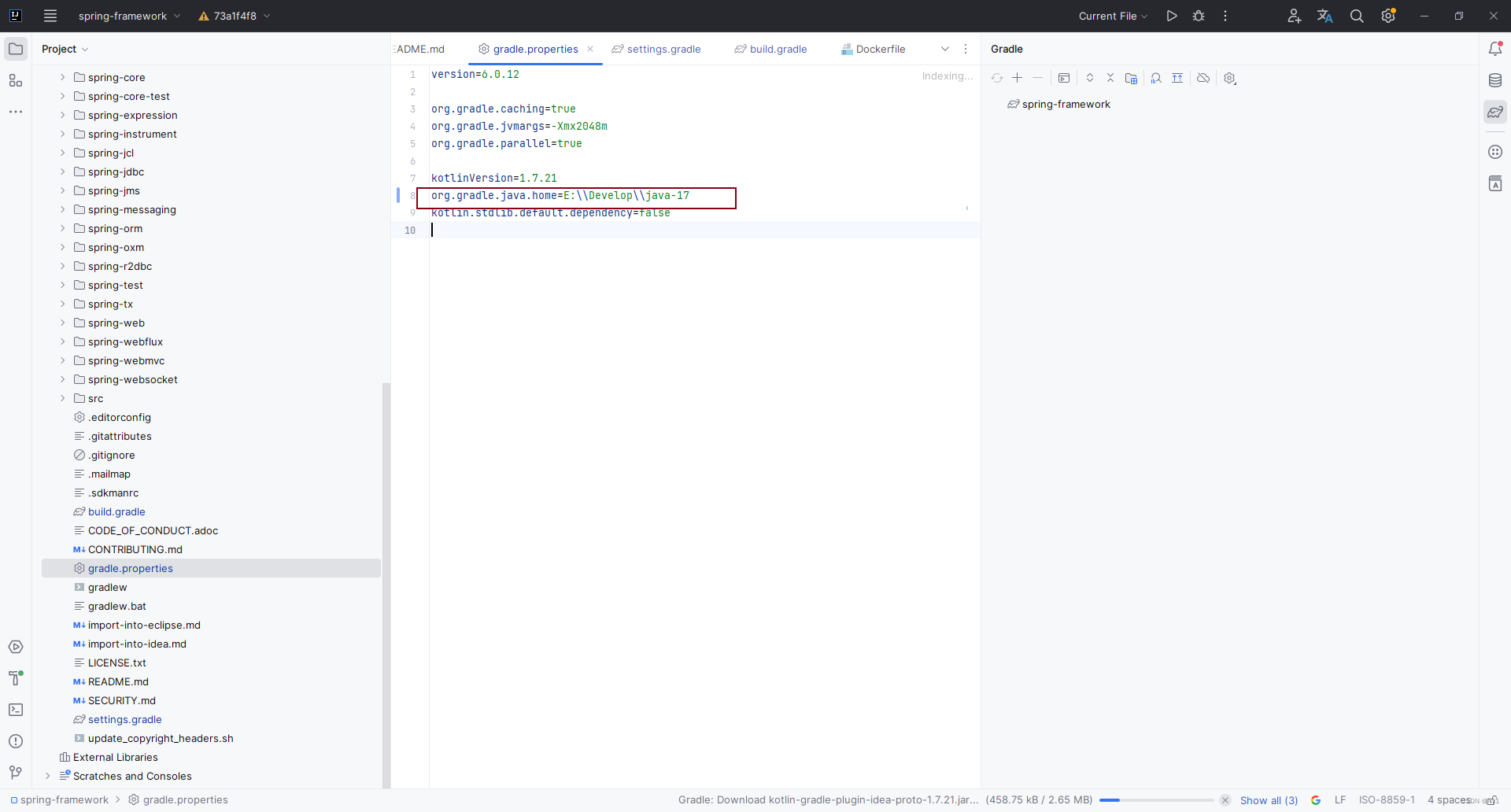Screen dimensions: 1511x812
Task: Open Structure tool window in left sidebar
Action: point(16,80)
